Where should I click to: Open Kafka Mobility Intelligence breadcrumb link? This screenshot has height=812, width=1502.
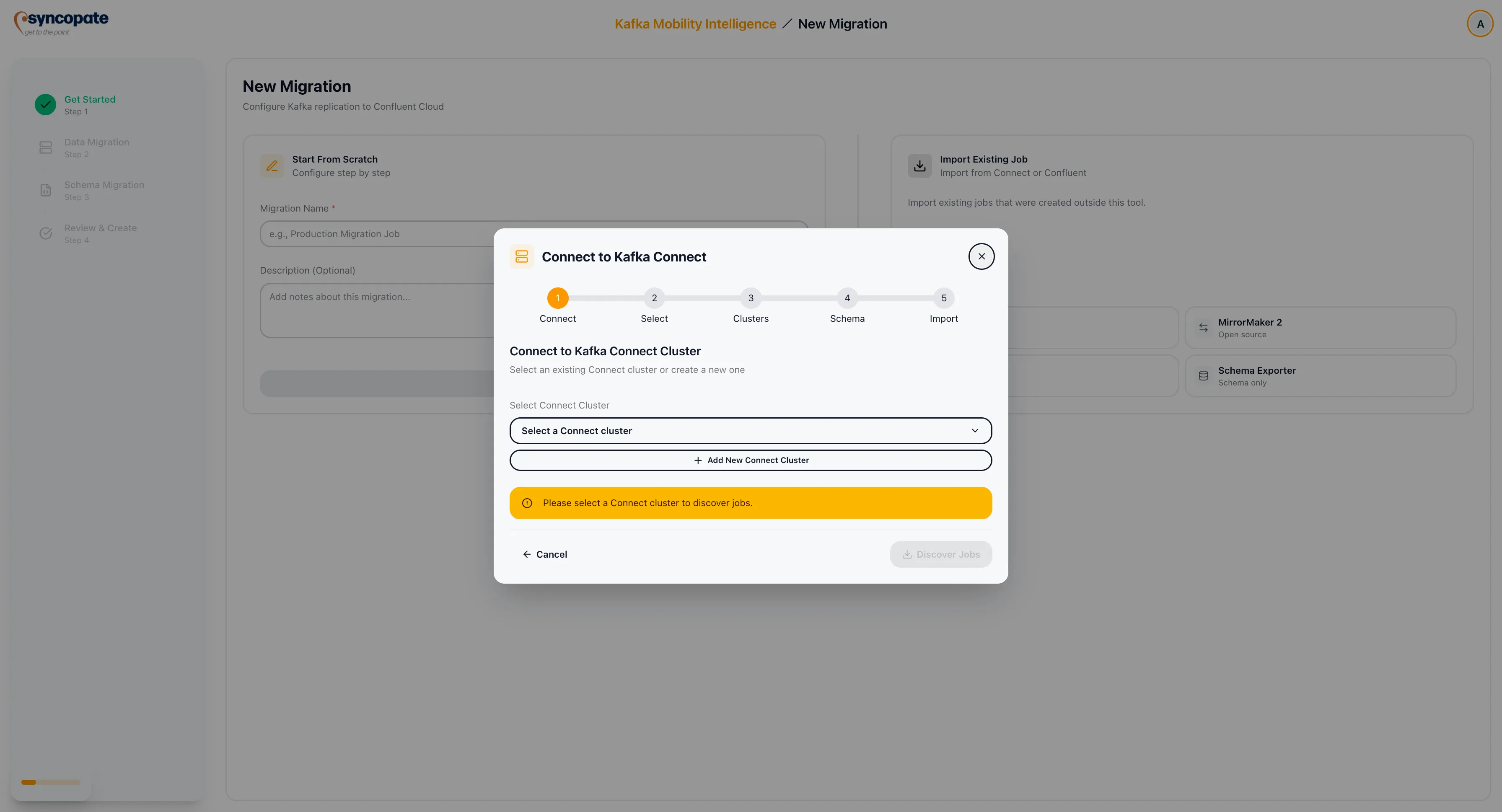click(x=695, y=24)
